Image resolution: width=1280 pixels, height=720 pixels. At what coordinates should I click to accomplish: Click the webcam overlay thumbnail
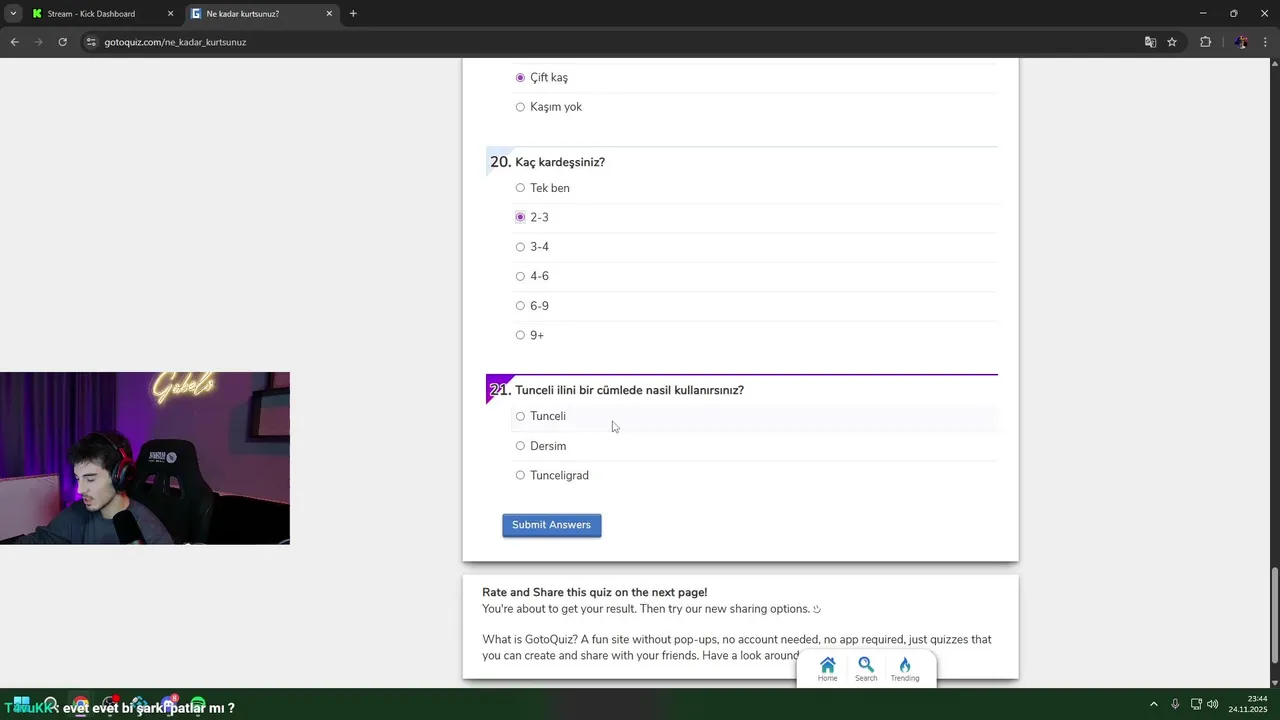(x=145, y=458)
